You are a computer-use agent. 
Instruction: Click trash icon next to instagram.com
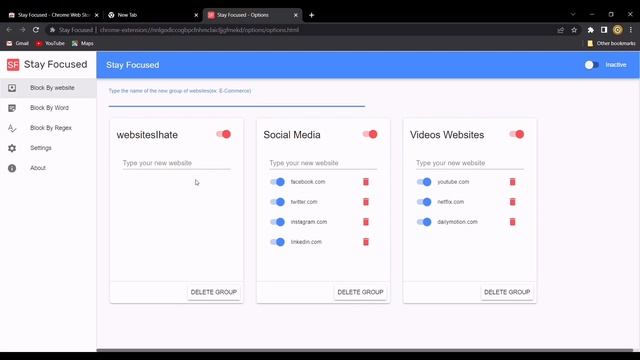click(x=366, y=222)
